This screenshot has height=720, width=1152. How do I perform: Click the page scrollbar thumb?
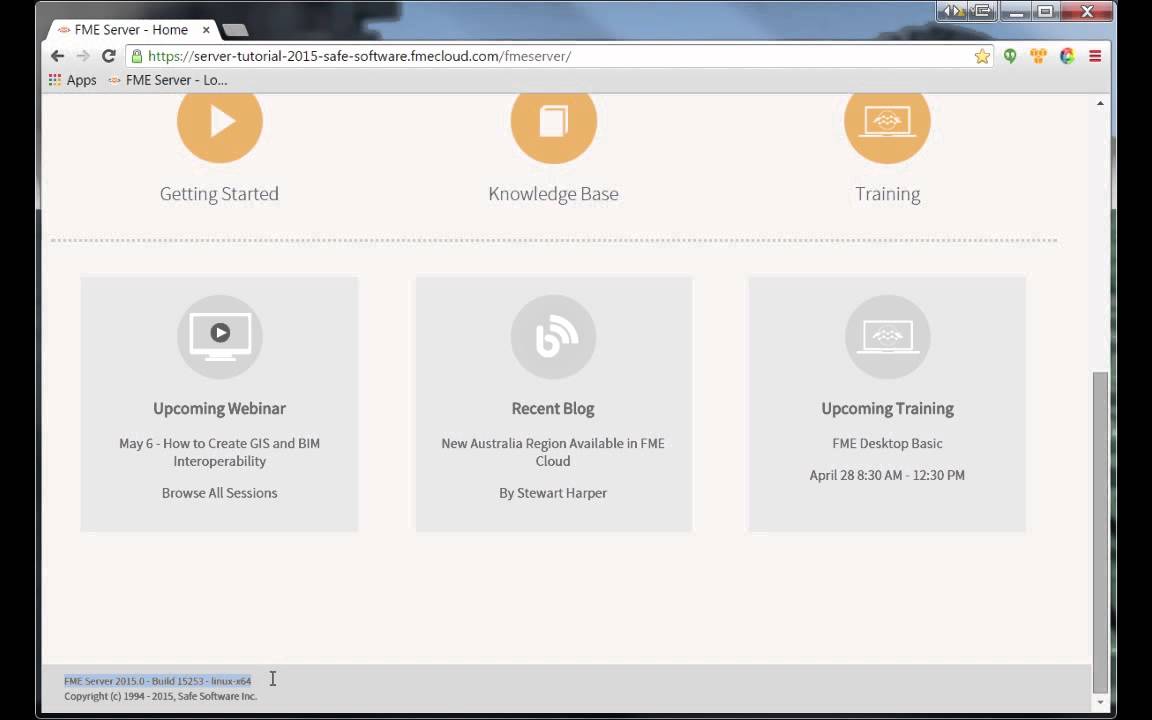click(1100, 533)
